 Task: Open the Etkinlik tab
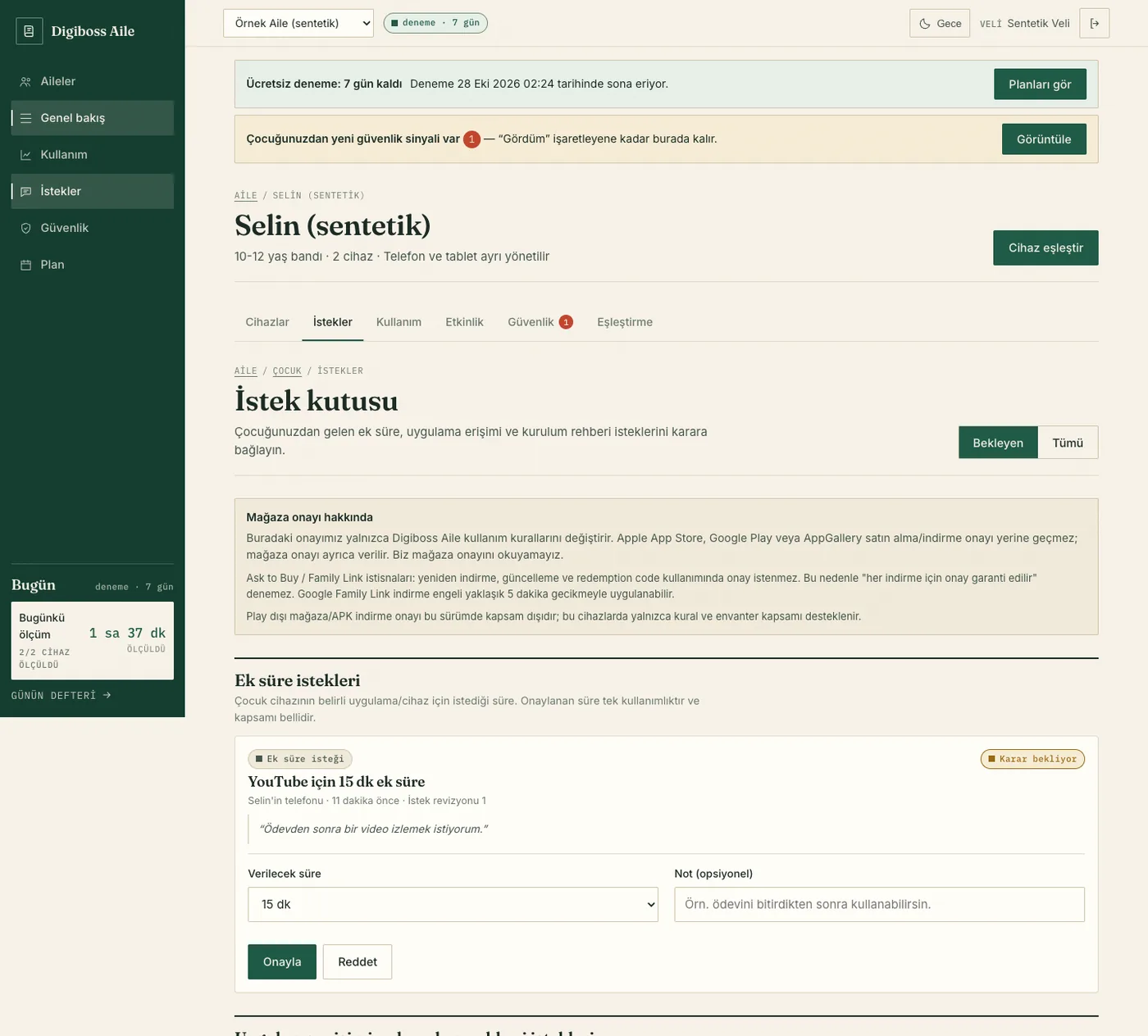click(464, 322)
